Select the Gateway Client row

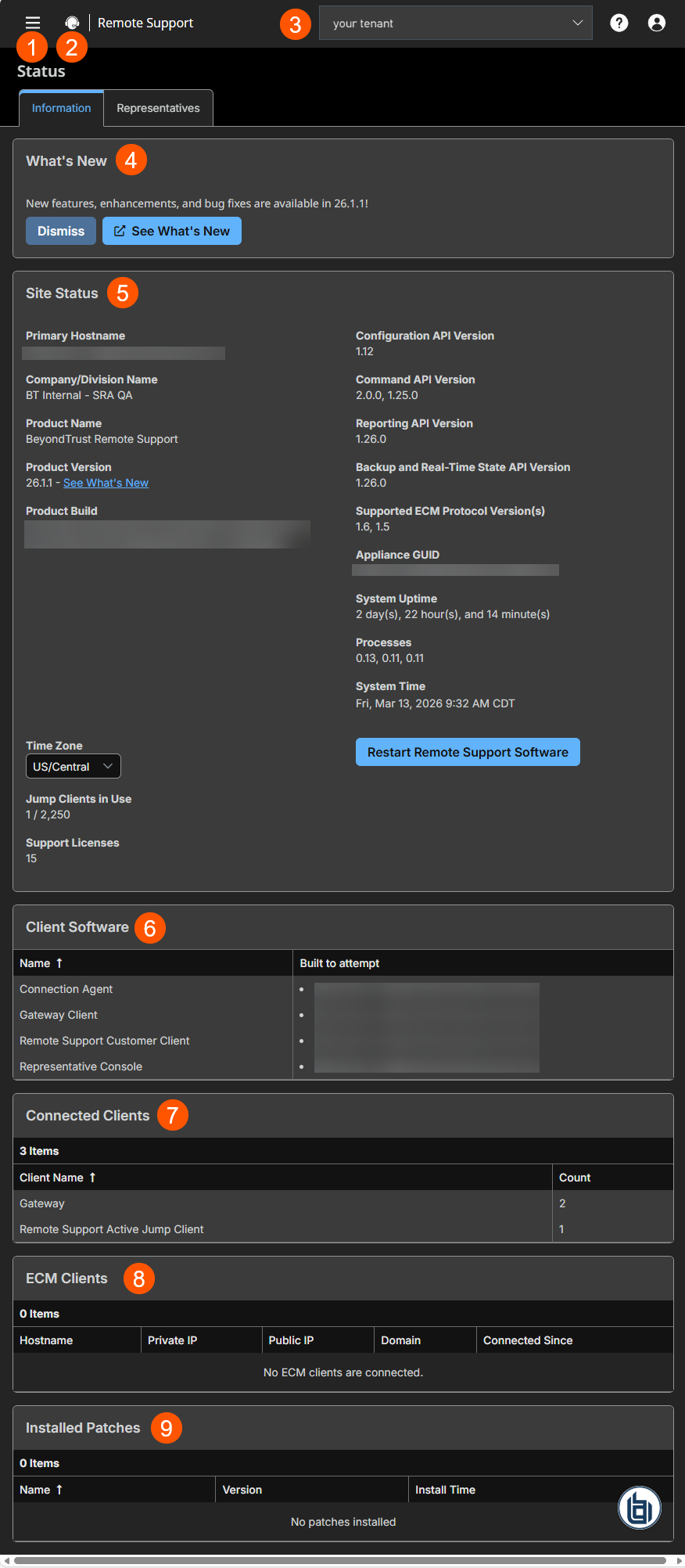[343, 1015]
